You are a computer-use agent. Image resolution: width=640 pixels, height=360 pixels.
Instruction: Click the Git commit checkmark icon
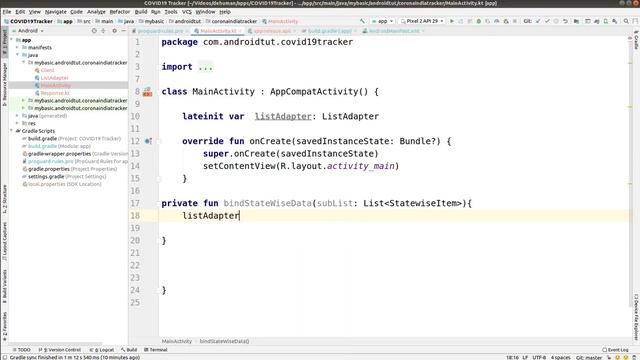pos(547,21)
